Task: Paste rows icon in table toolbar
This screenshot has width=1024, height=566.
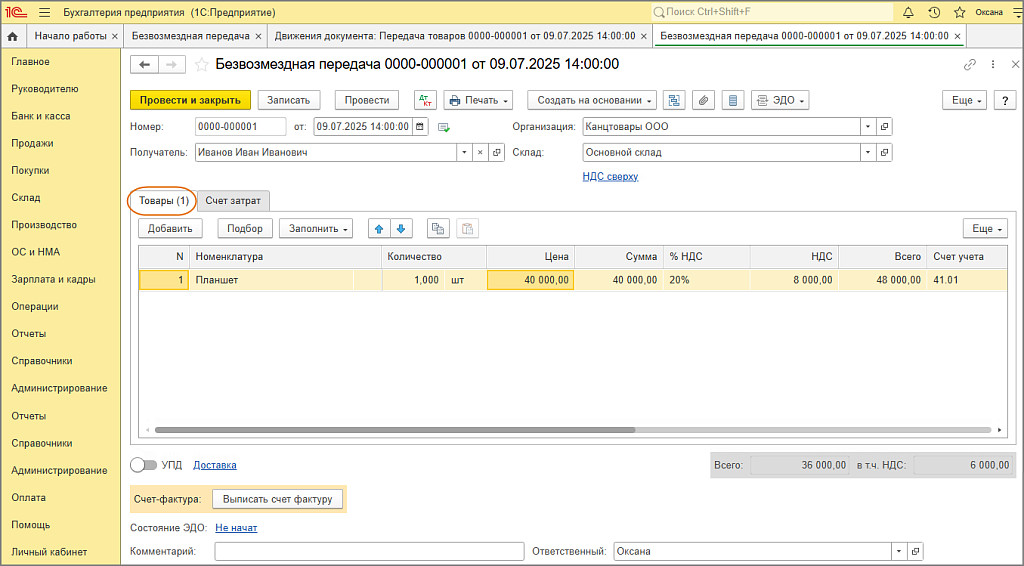Action: pyautogui.click(x=467, y=228)
